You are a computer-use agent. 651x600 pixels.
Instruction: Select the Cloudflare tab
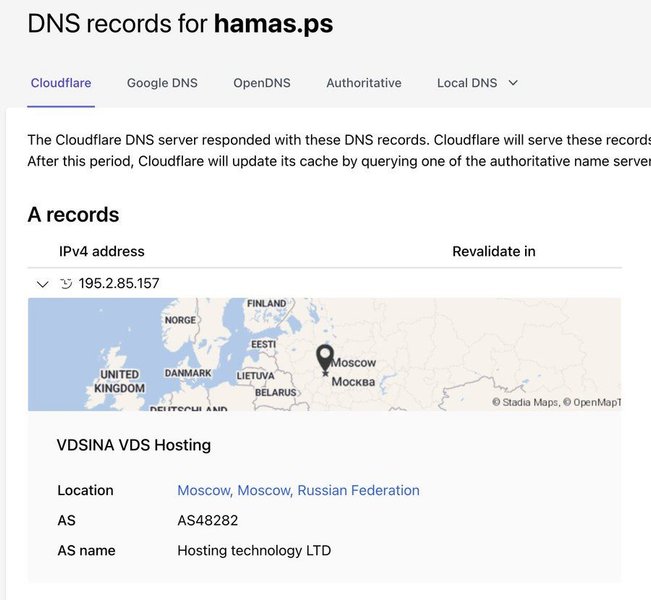pyautogui.click(x=61, y=83)
